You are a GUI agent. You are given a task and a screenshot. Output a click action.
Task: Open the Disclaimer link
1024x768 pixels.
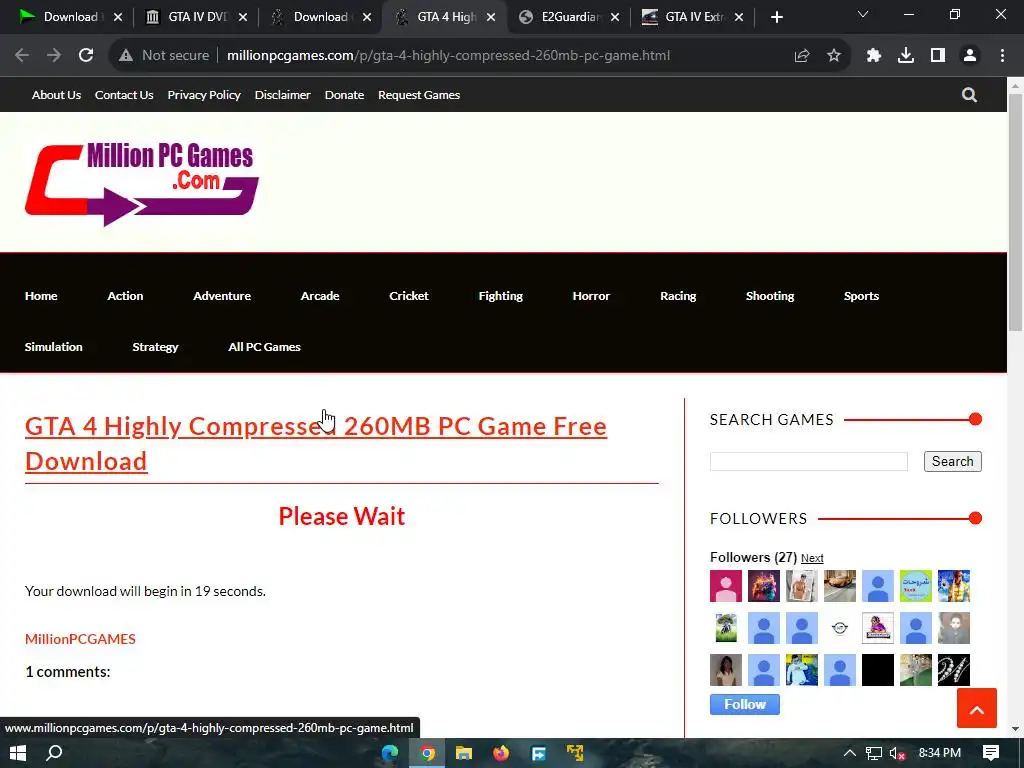click(282, 95)
